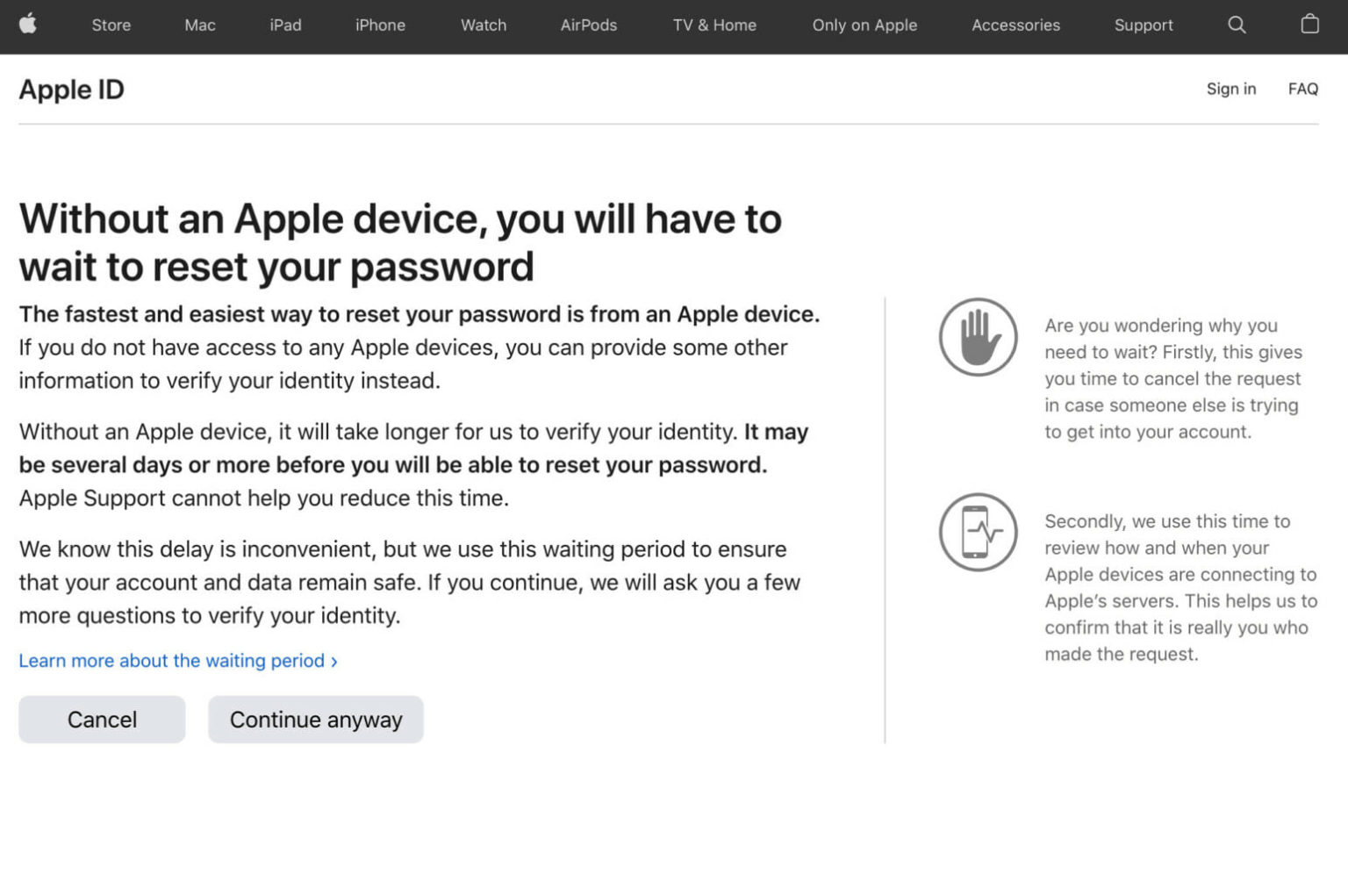Open TV & Home section
Image resolution: width=1348 pixels, height=896 pixels.
[x=714, y=25]
